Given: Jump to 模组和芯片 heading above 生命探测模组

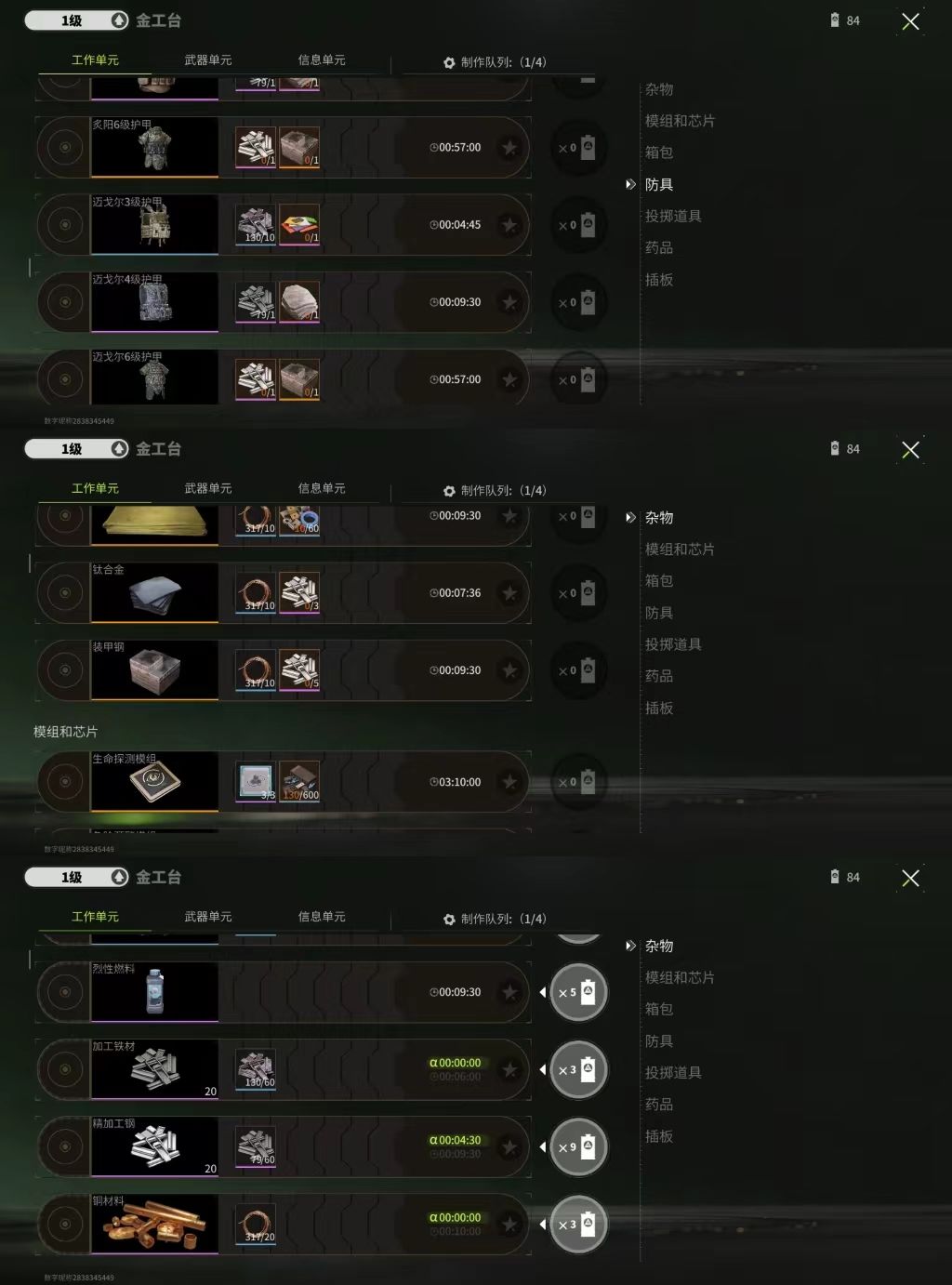Looking at the screenshot, I should (65, 732).
